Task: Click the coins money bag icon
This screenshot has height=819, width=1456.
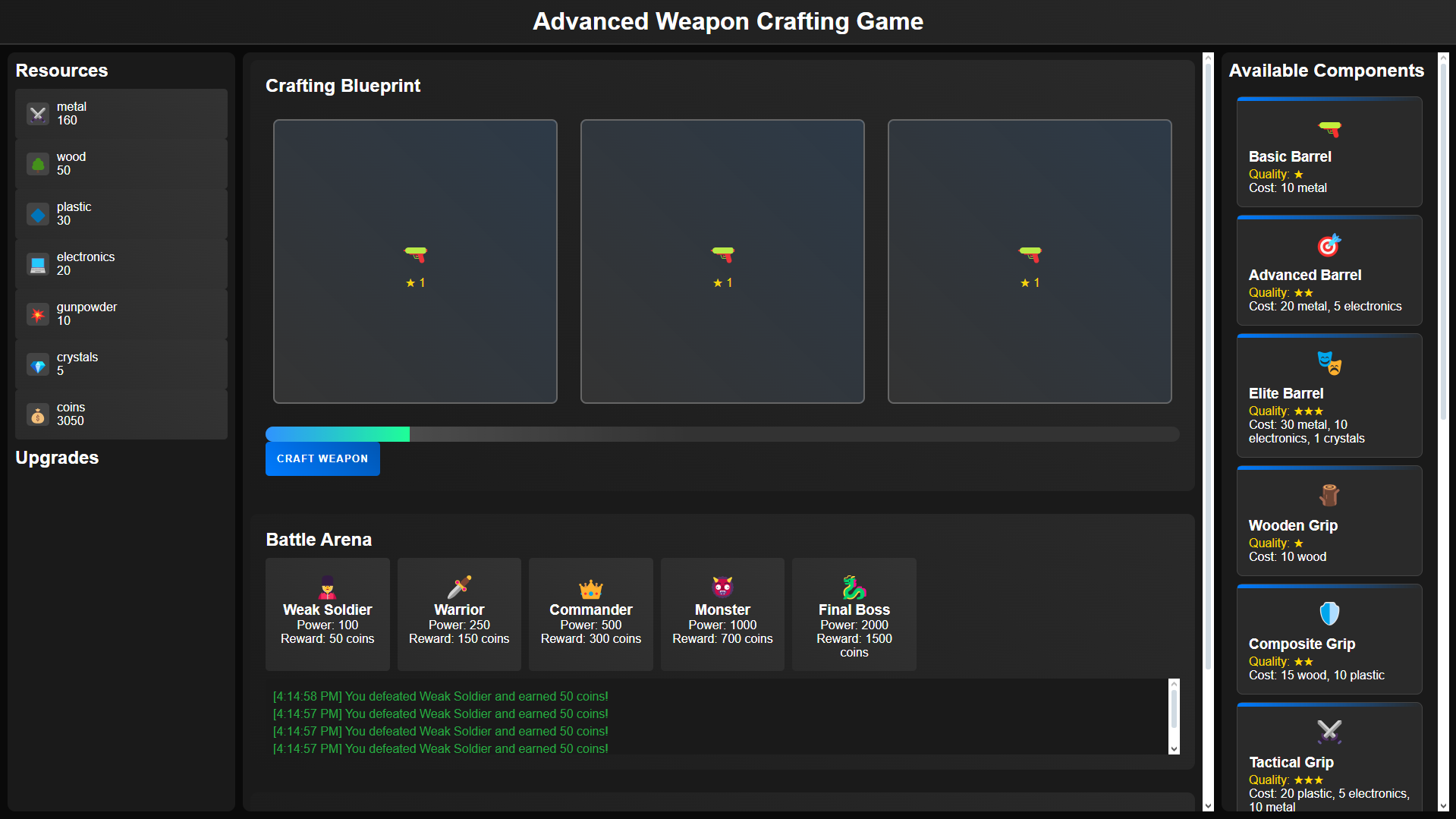Action: tap(38, 414)
